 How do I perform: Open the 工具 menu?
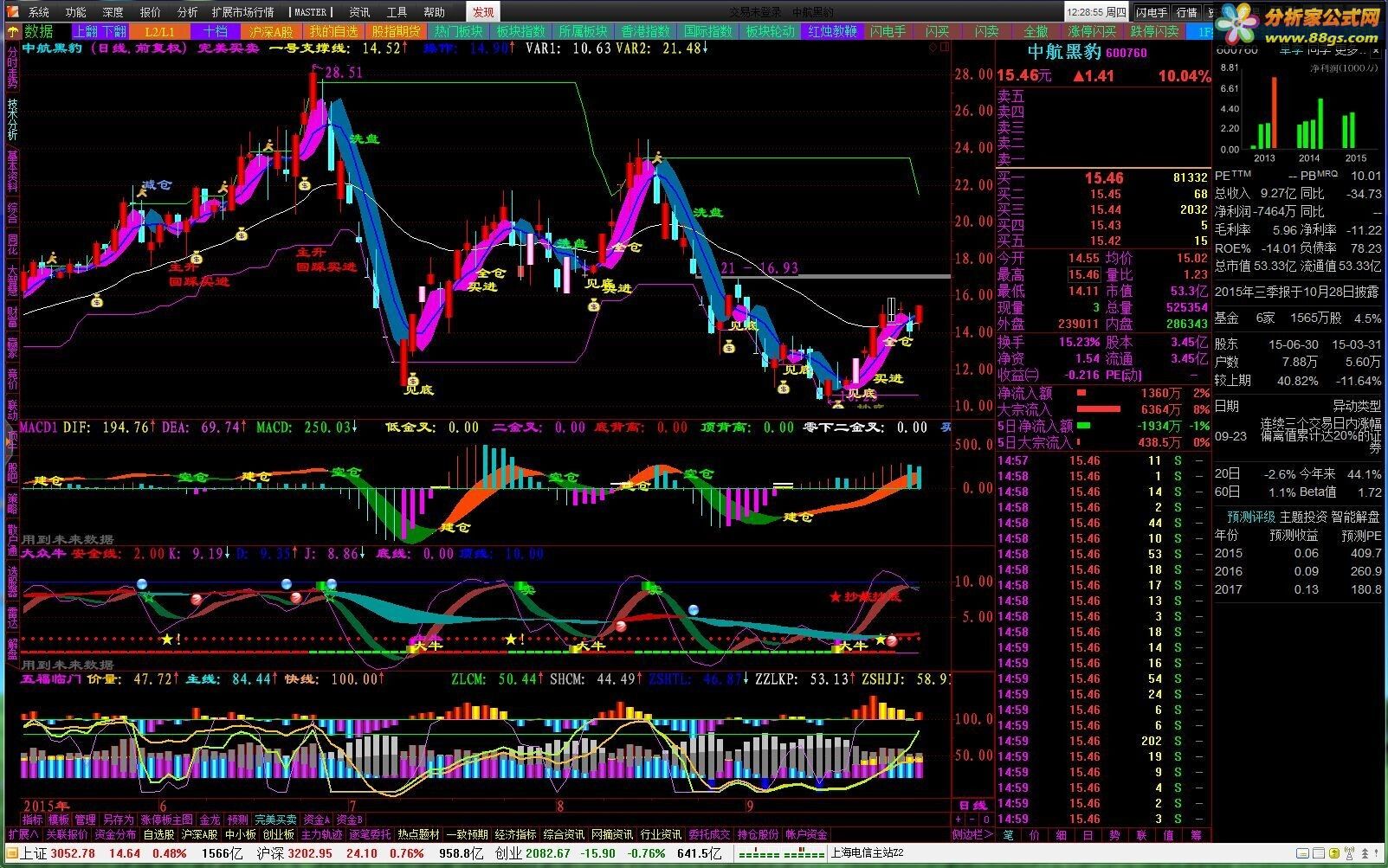tap(397, 12)
